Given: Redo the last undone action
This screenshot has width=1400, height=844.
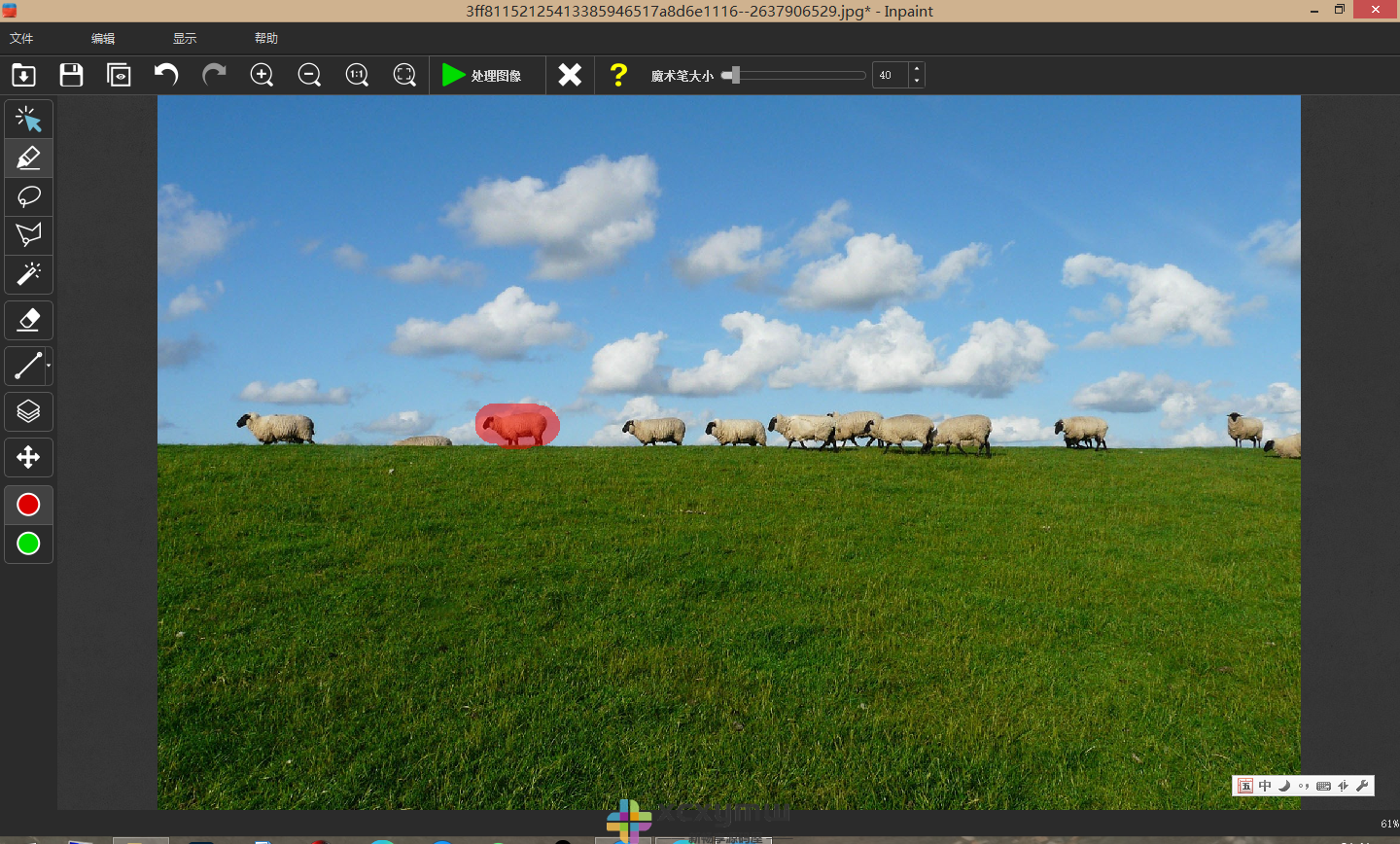Looking at the screenshot, I should click(x=214, y=75).
